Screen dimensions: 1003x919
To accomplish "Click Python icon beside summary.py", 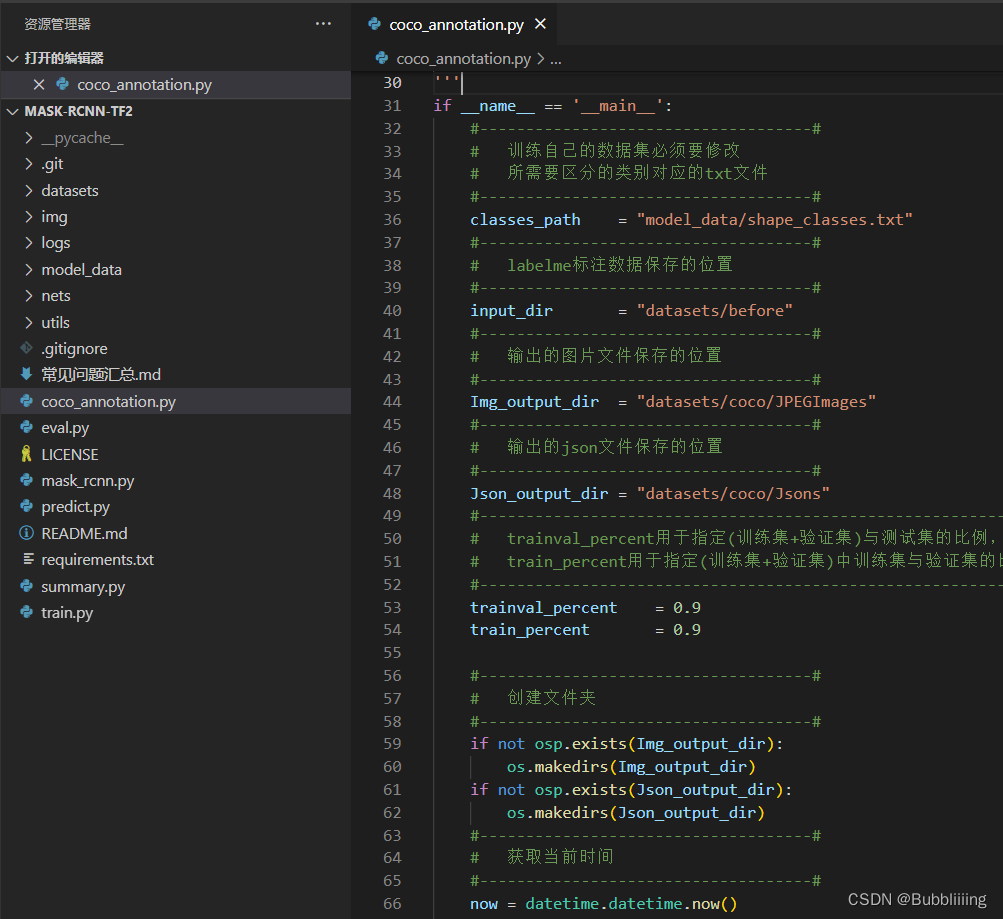I will 27,586.
